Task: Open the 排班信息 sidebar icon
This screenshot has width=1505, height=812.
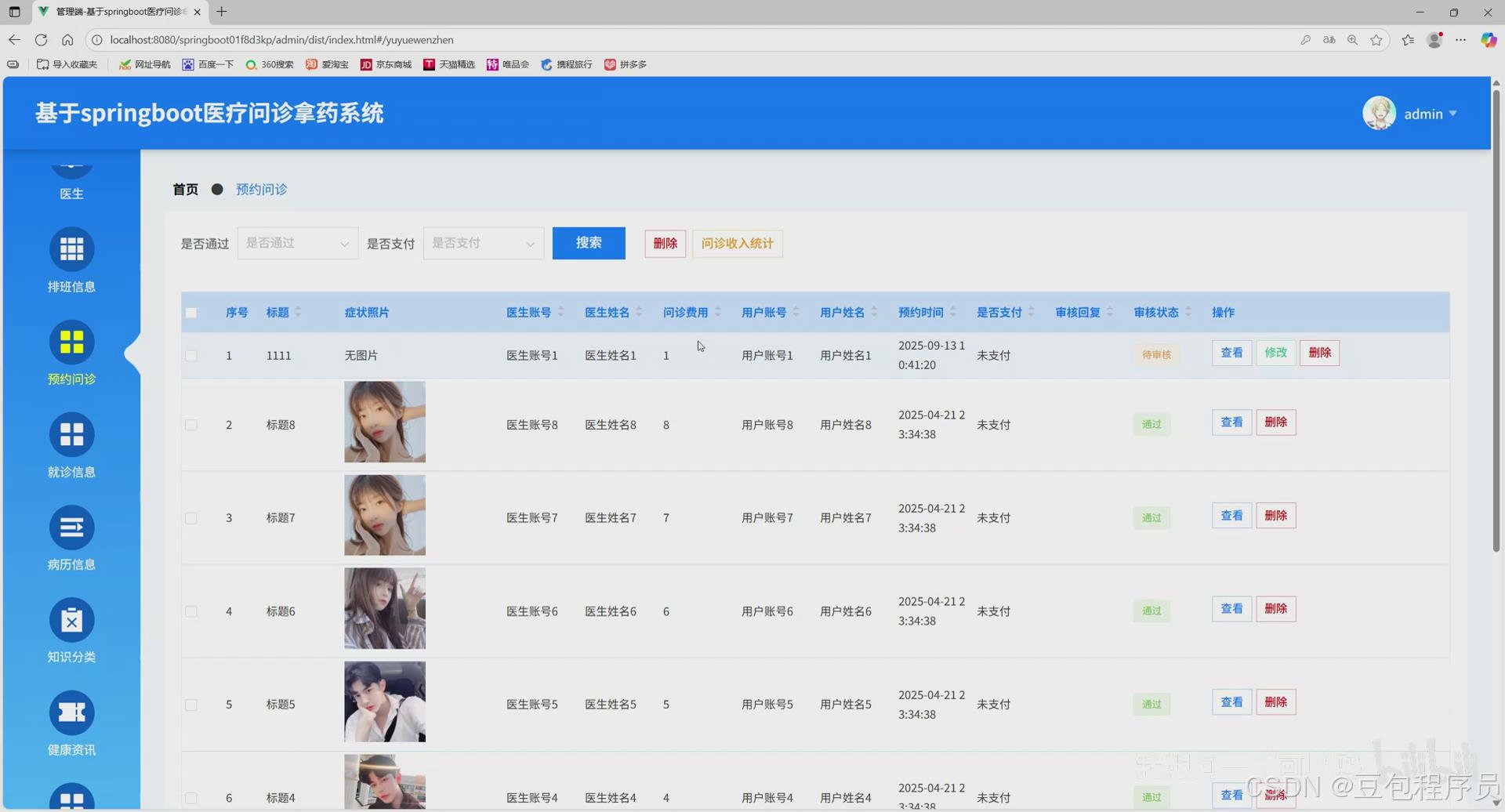Action: point(71,249)
